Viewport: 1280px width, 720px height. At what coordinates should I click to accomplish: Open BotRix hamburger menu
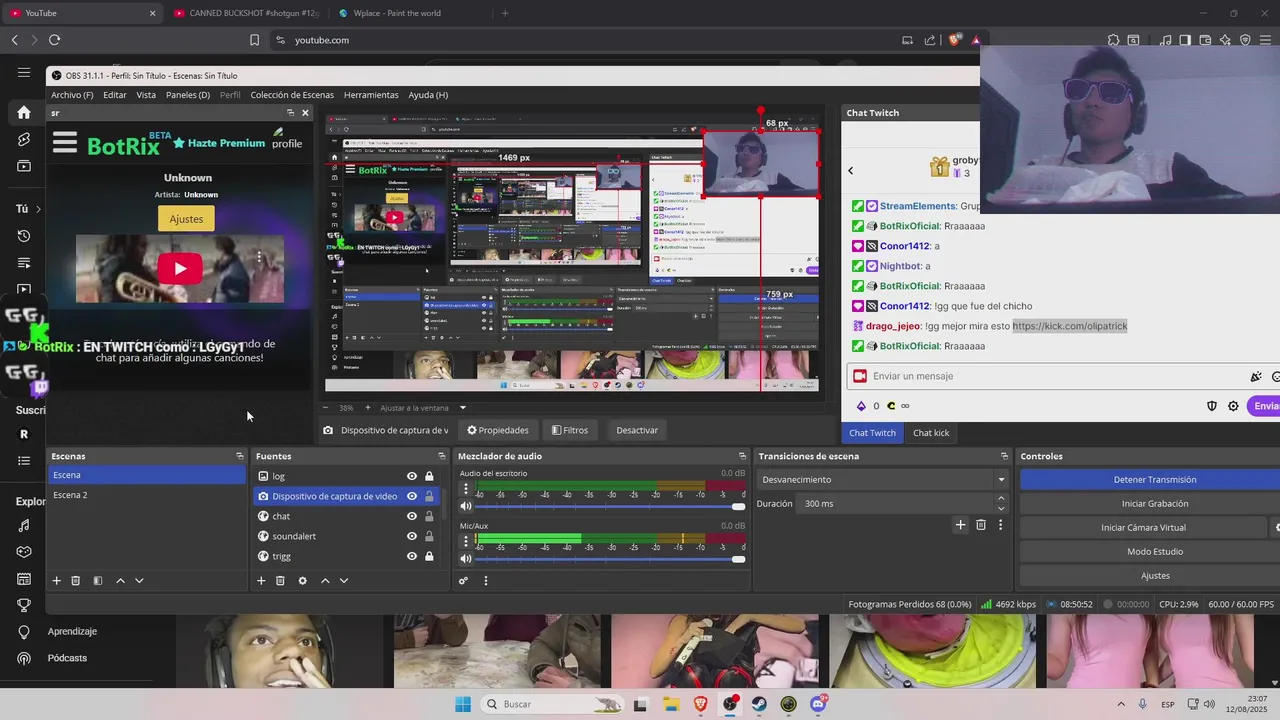65,143
